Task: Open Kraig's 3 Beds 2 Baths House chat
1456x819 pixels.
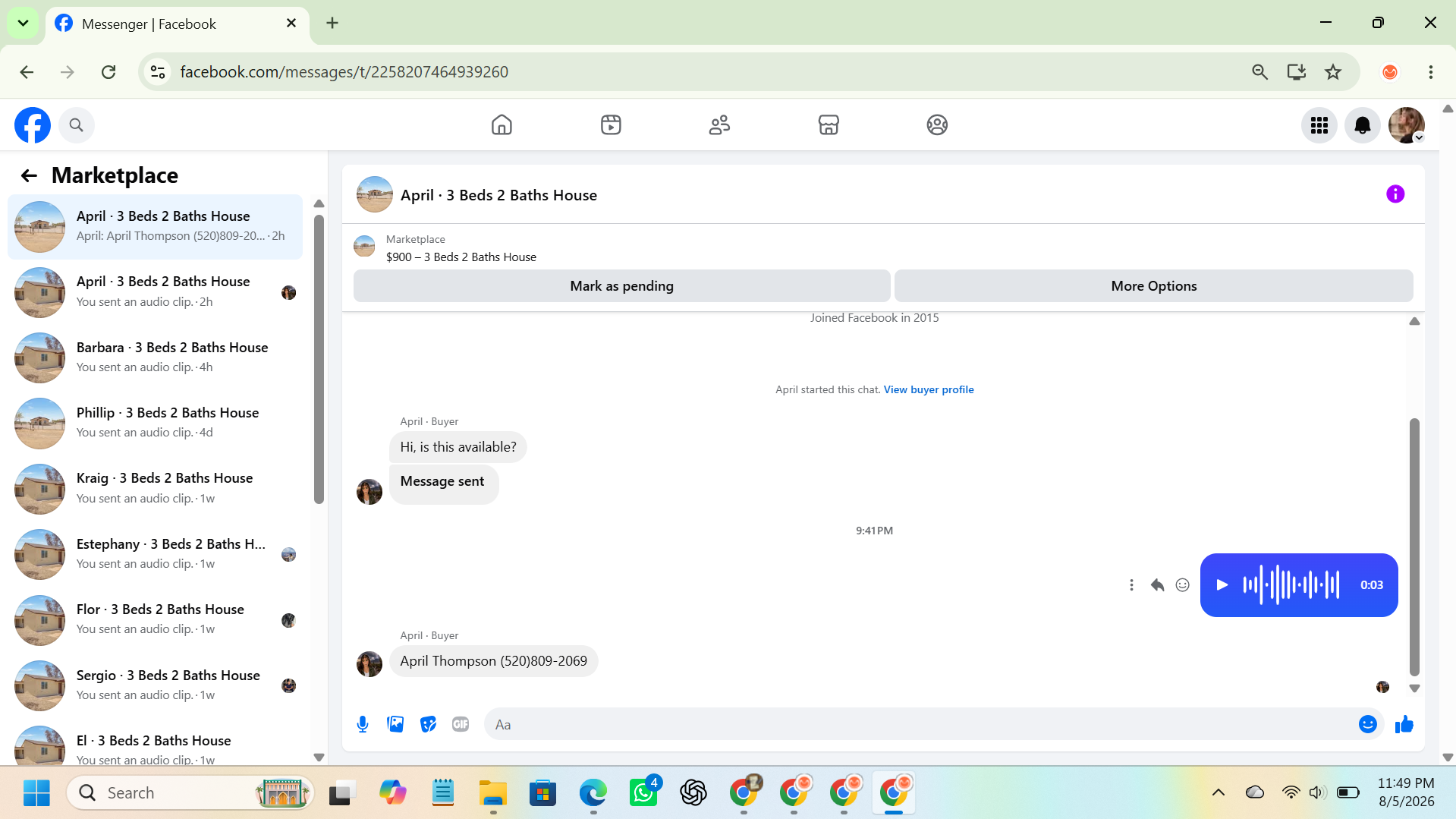Action: [156, 489]
